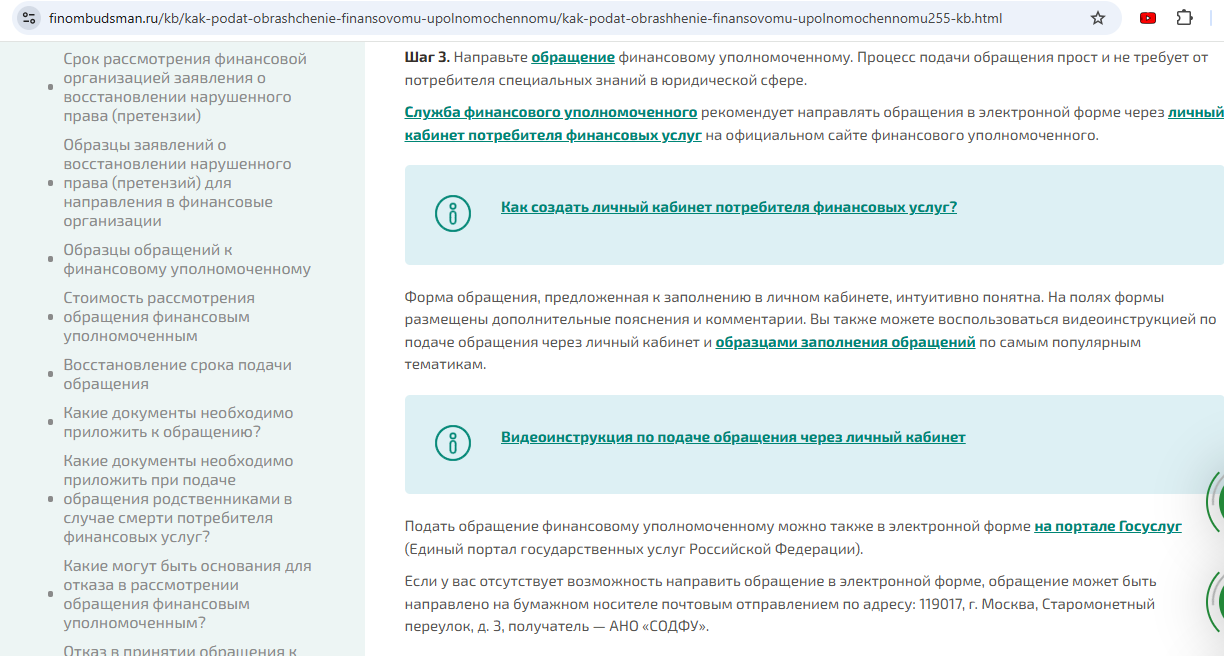Click the site information icon in address bar

[28, 18]
